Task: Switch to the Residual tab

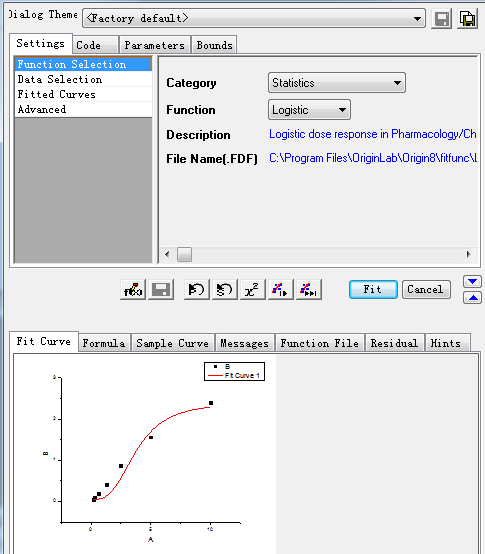Action: (x=394, y=343)
